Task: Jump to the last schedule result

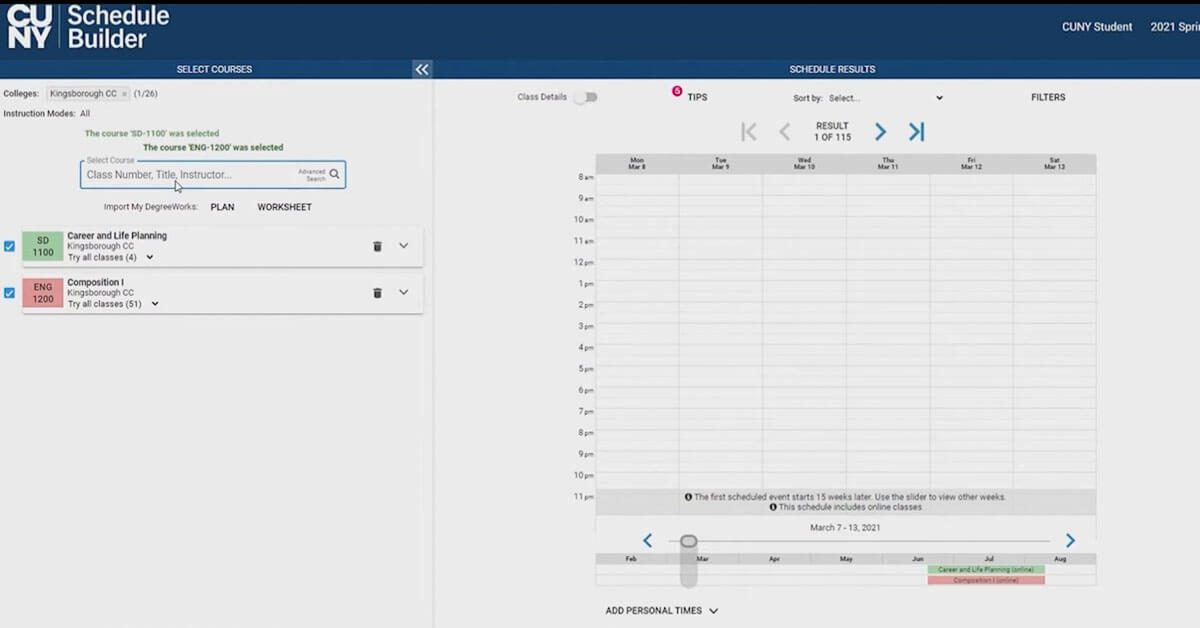Action: click(916, 132)
